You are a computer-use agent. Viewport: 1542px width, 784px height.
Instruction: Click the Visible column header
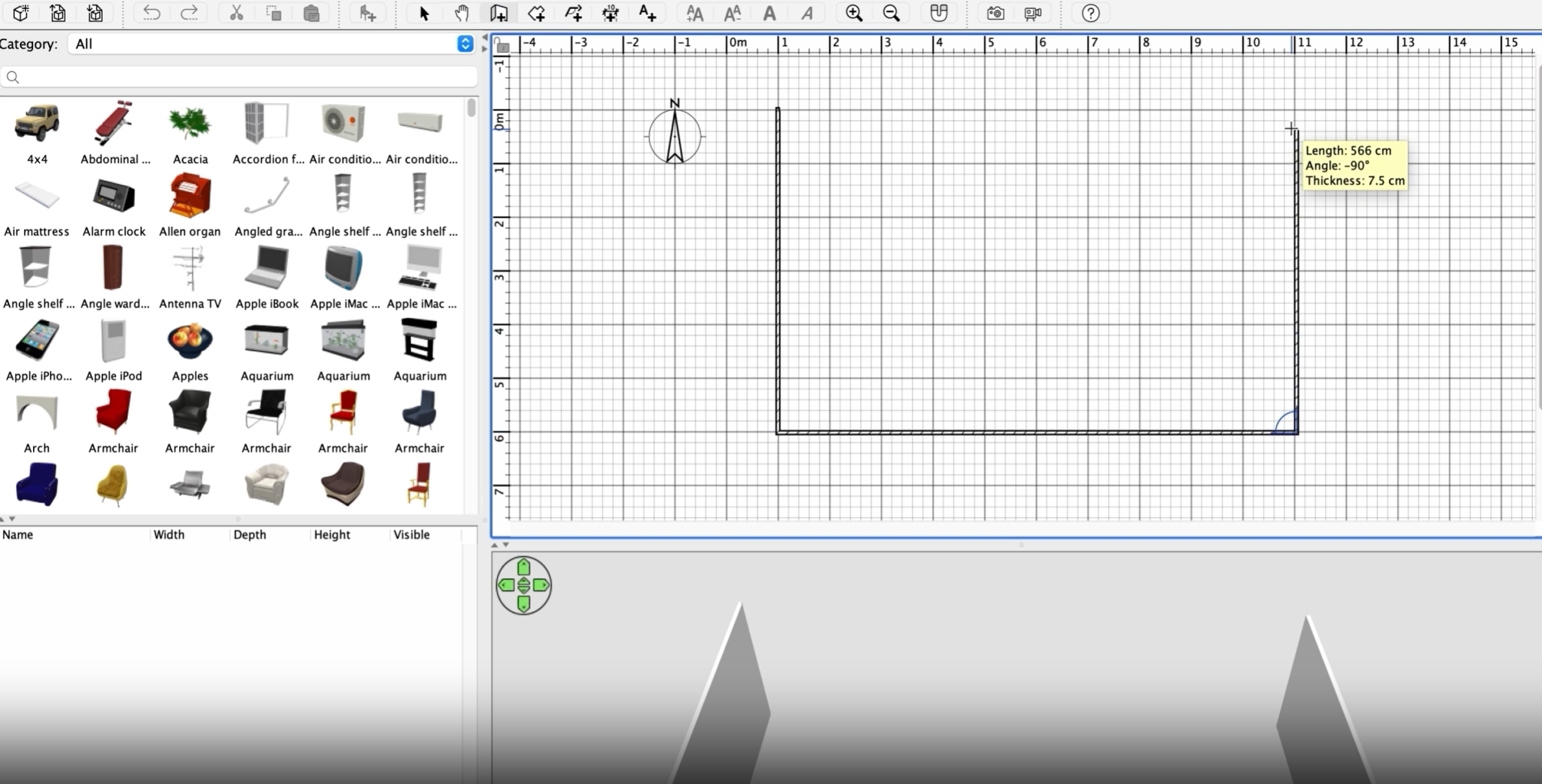[411, 534]
